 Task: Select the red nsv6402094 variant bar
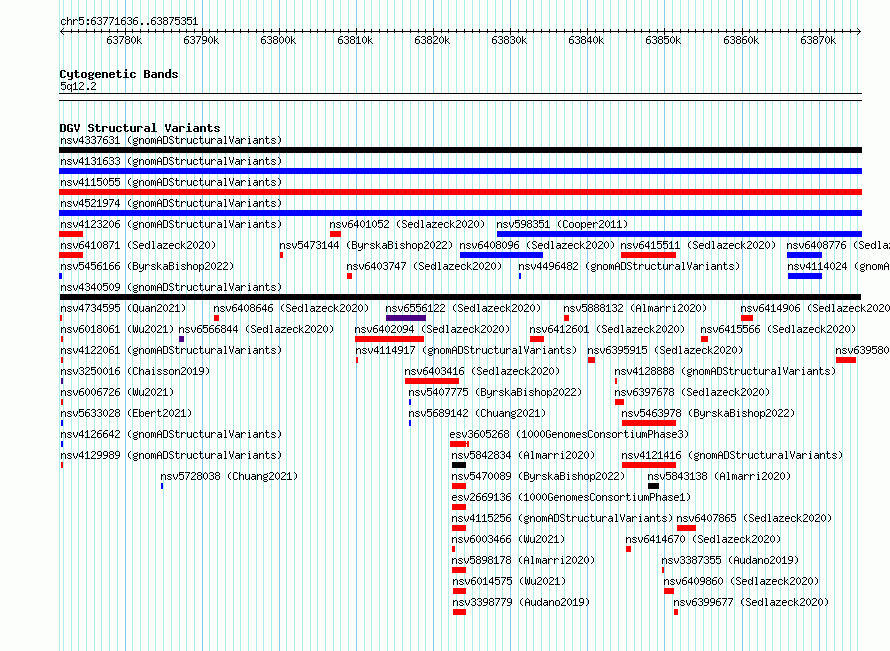click(389, 339)
